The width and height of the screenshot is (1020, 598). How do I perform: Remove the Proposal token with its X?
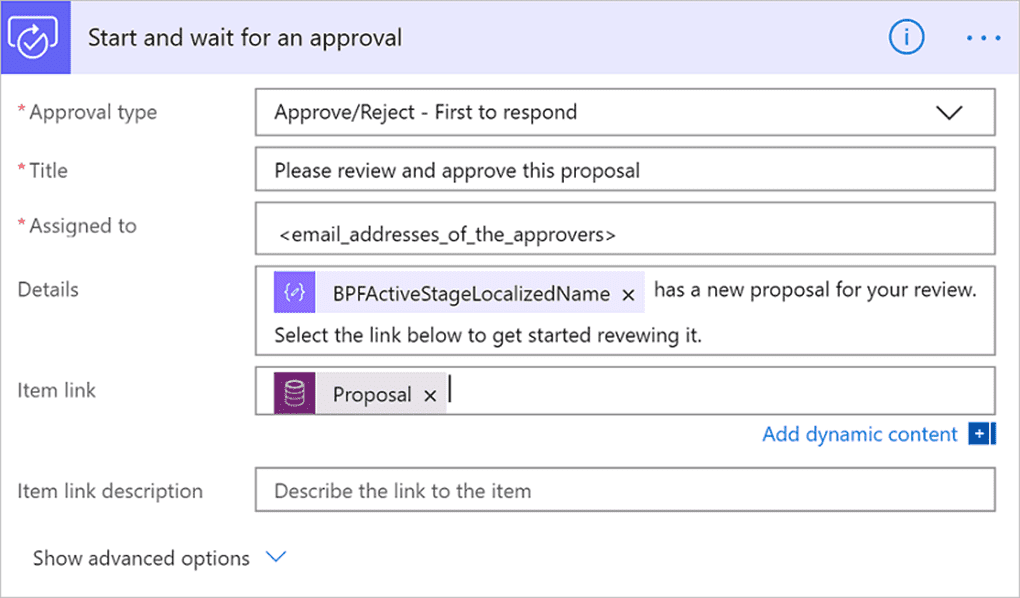pyautogui.click(x=430, y=394)
